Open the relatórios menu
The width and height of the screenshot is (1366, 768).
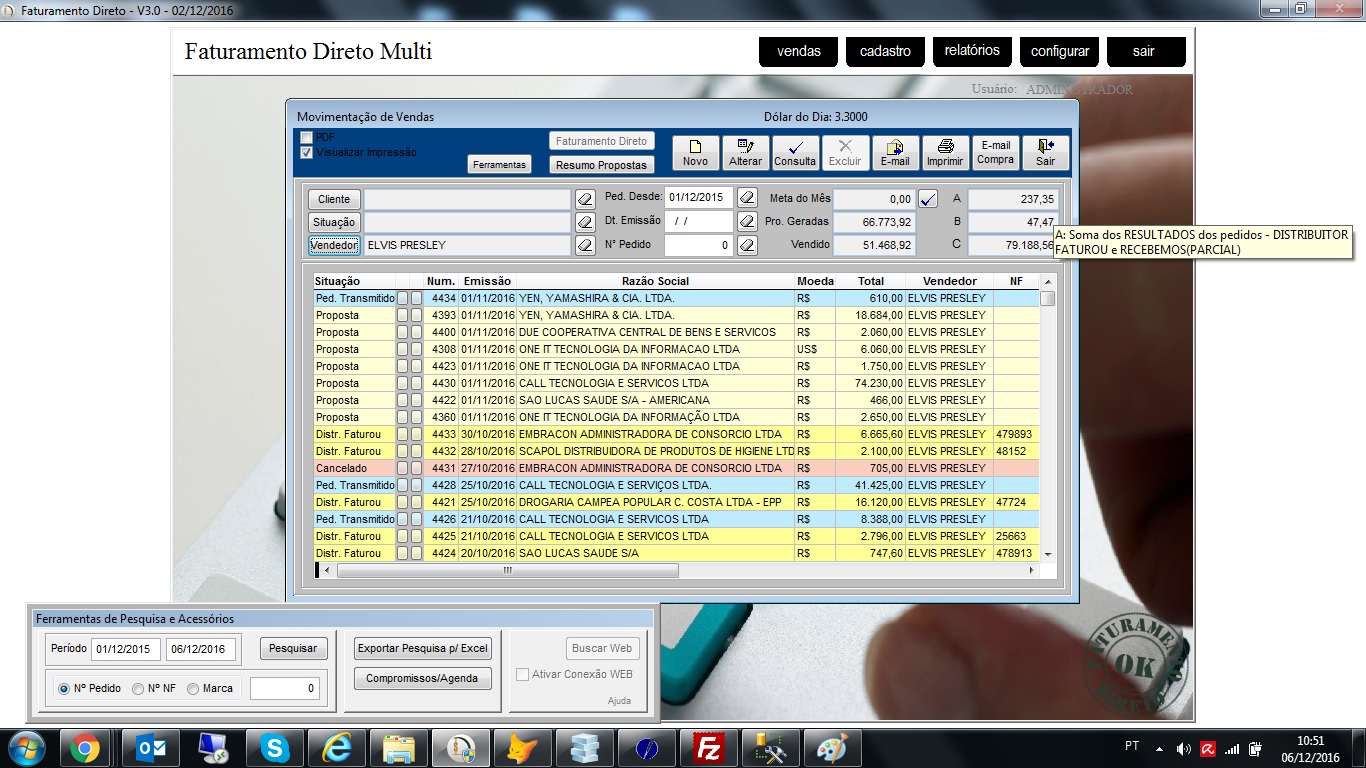click(x=972, y=51)
